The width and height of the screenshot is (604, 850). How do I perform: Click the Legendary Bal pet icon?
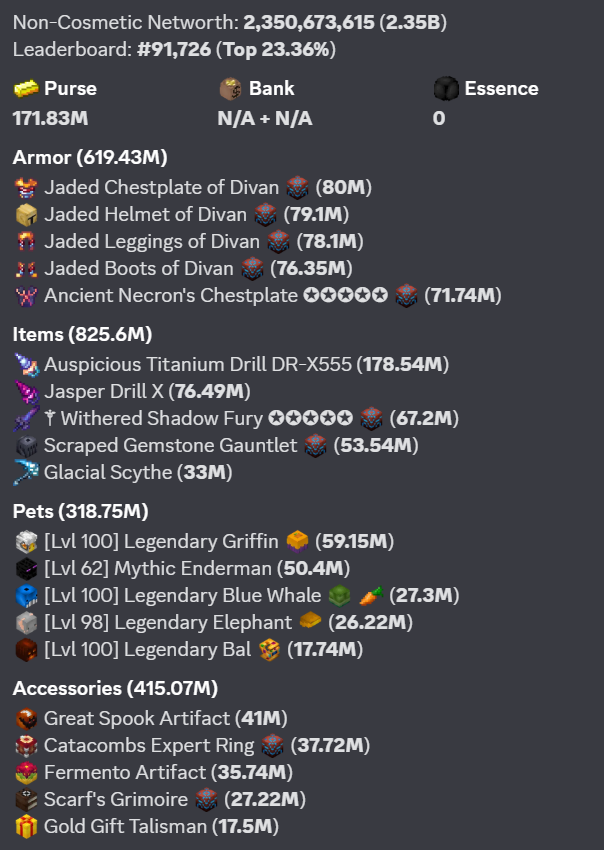point(26,649)
